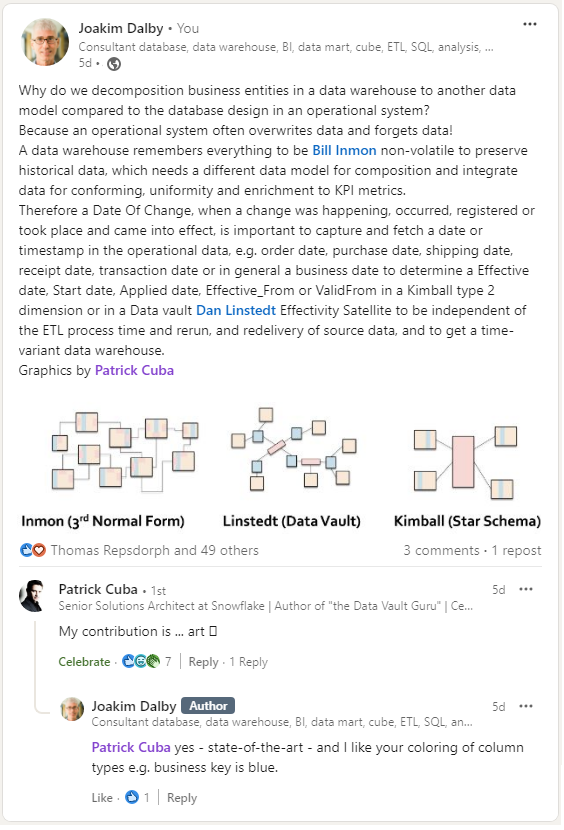Click the post reaction icons beside Thomas Repsdorph
This screenshot has width=564, height=830.
pos(33,551)
